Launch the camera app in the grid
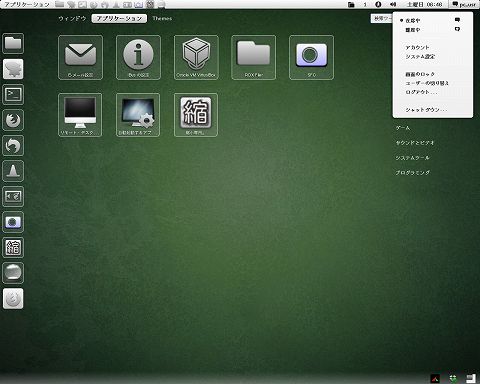480x384 pixels. 311,57
